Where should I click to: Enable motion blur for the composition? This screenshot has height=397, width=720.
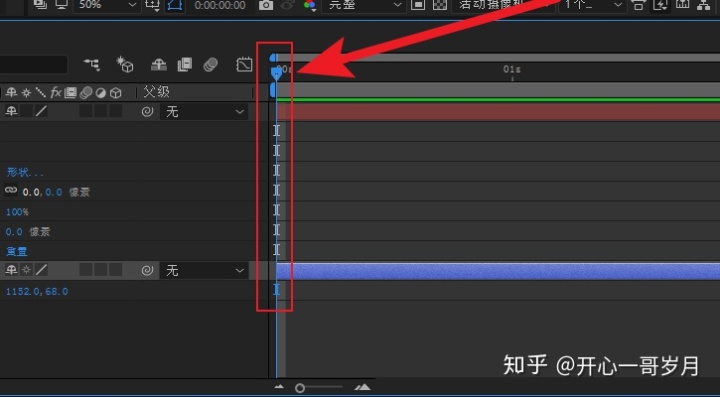pyautogui.click(x=210, y=65)
